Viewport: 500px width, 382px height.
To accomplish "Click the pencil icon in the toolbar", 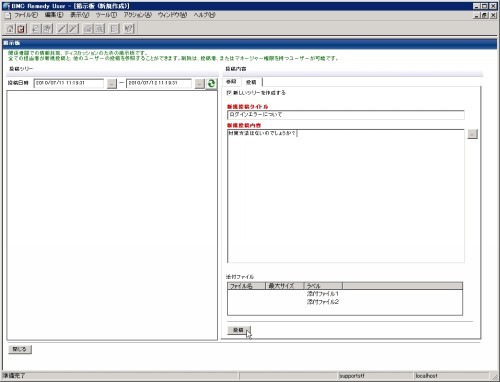I will 62,29.
